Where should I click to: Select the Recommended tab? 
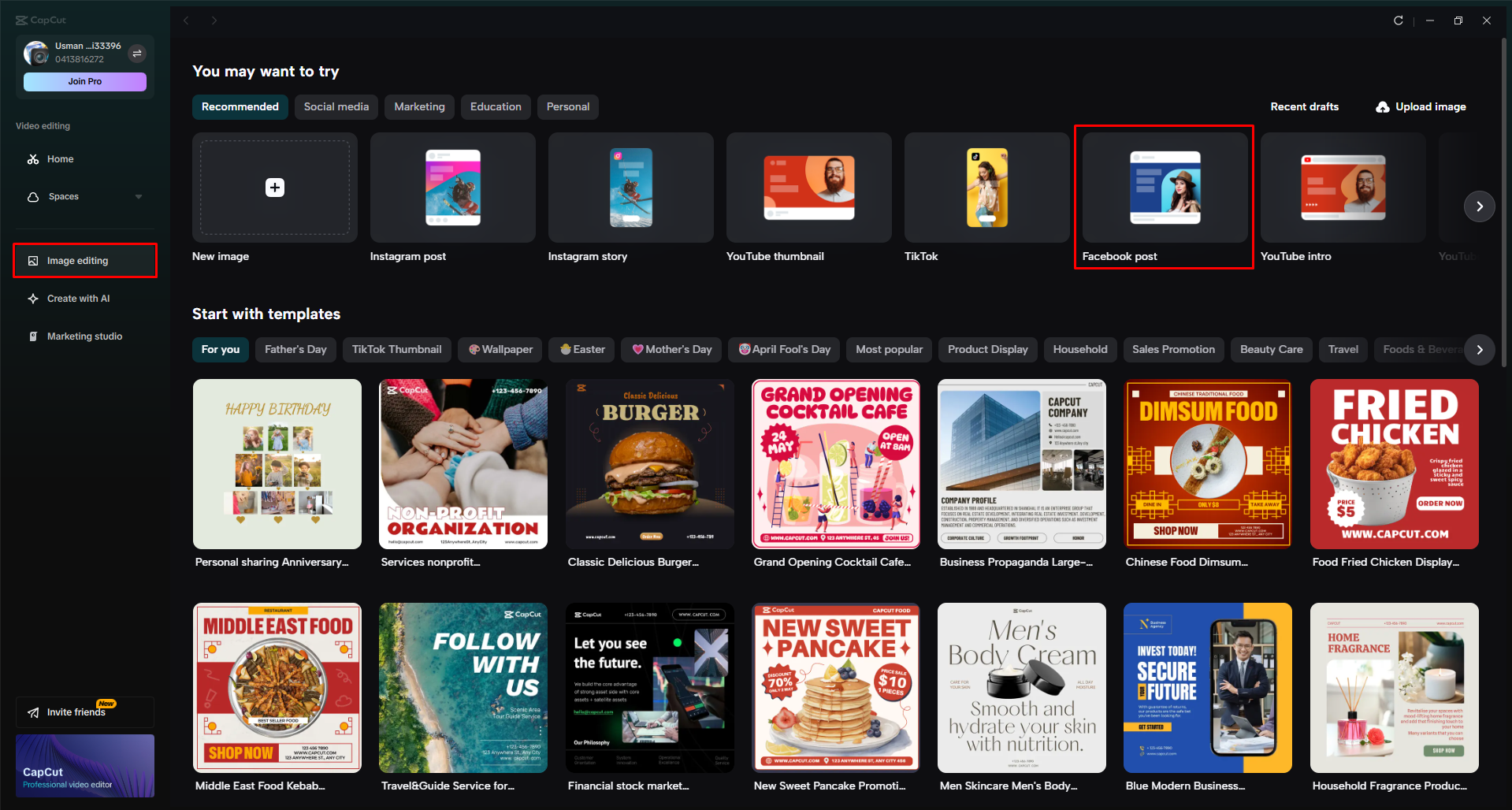[x=240, y=107]
